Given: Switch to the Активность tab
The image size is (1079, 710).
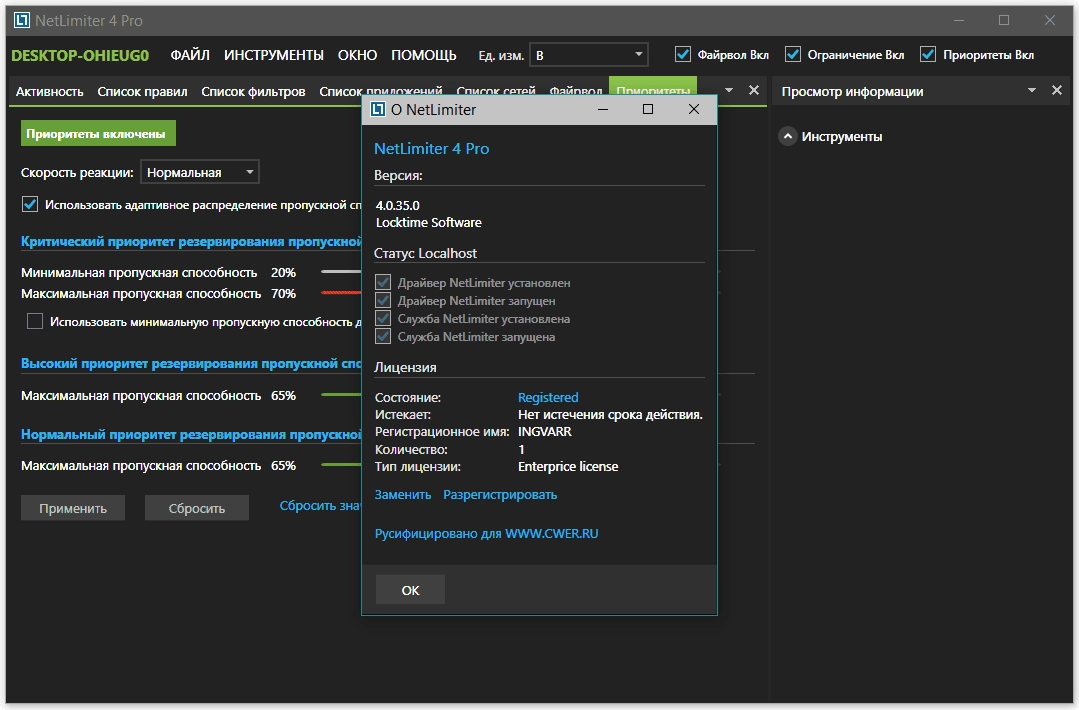Looking at the screenshot, I should (x=50, y=92).
